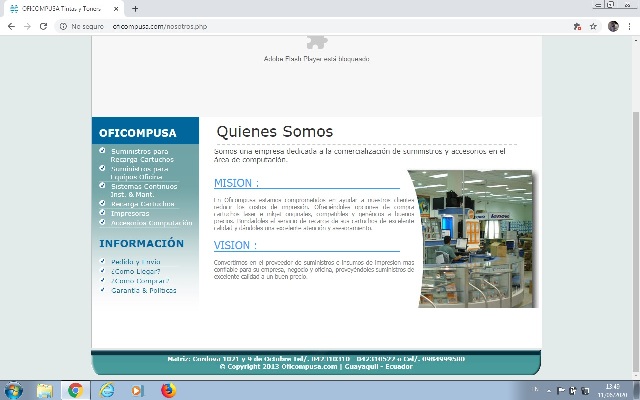Open 'Sistemas Continuos Inst. & Mant.' link
Screen dimensions: 640x400
[x=144, y=190]
